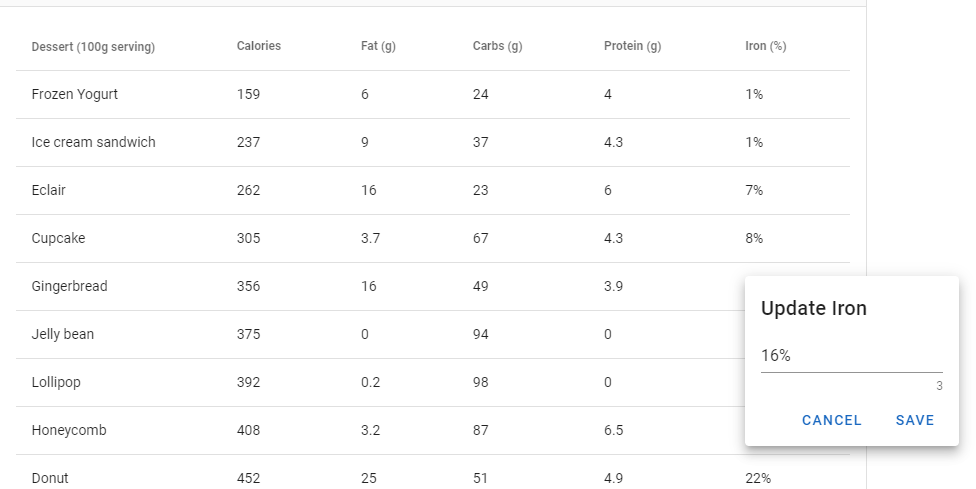Image resolution: width=976 pixels, height=489 pixels.
Task: Click the Save button in Update Iron dialog
Action: 914,420
